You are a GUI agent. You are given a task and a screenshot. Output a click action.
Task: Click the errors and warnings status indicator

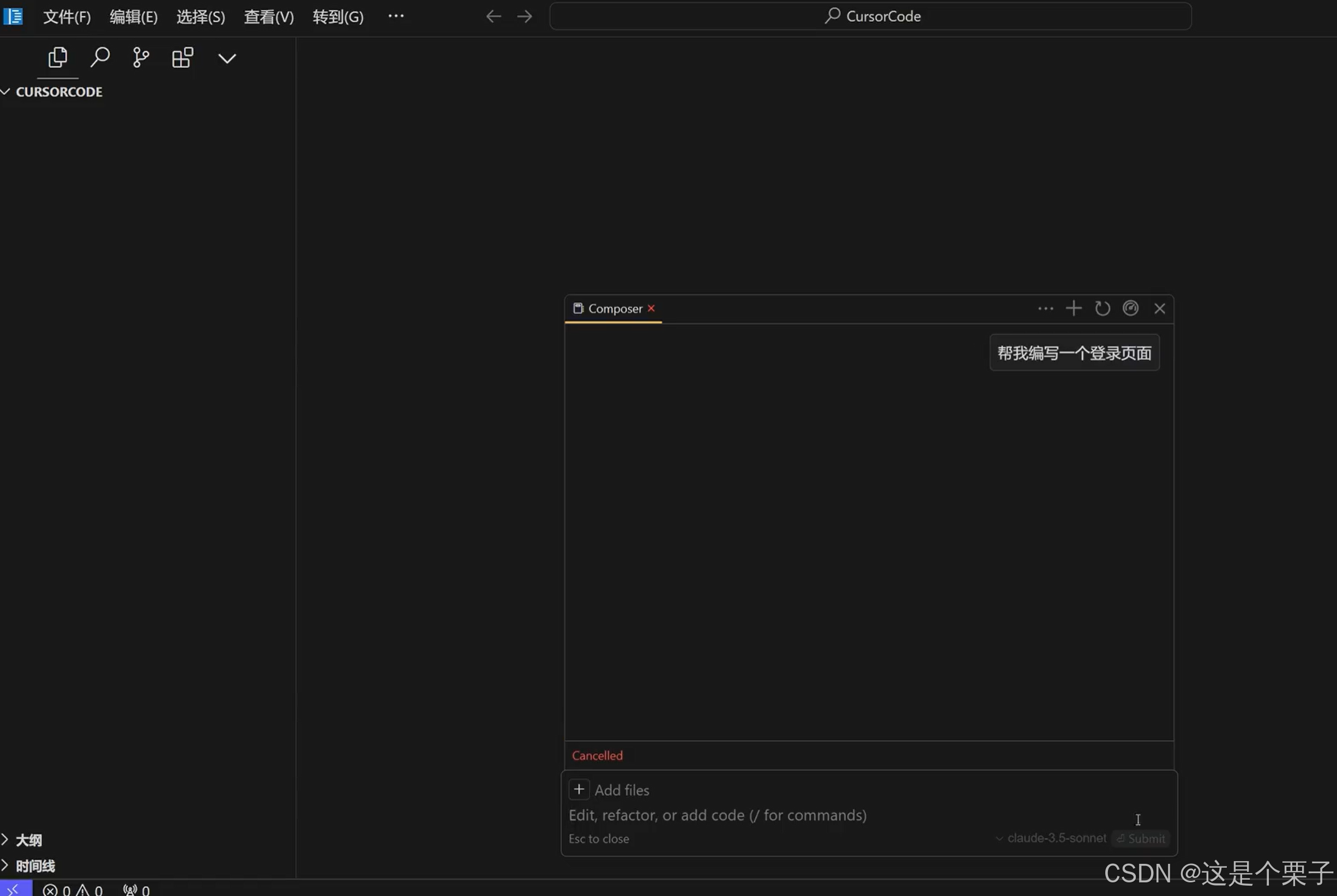click(x=73, y=889)
